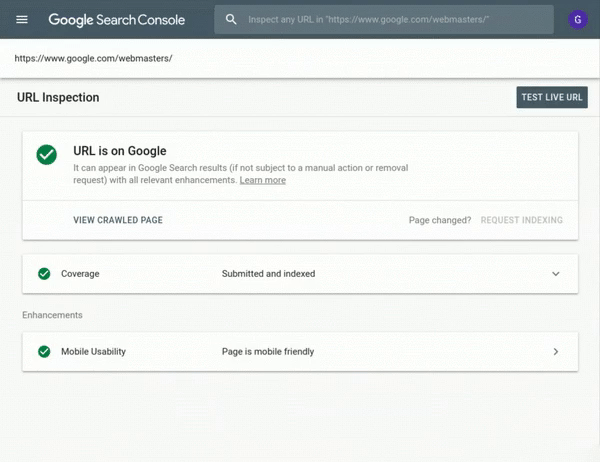Open the account avatar labeled G
Screen dimensions: 600x462
tap(577, 19)
